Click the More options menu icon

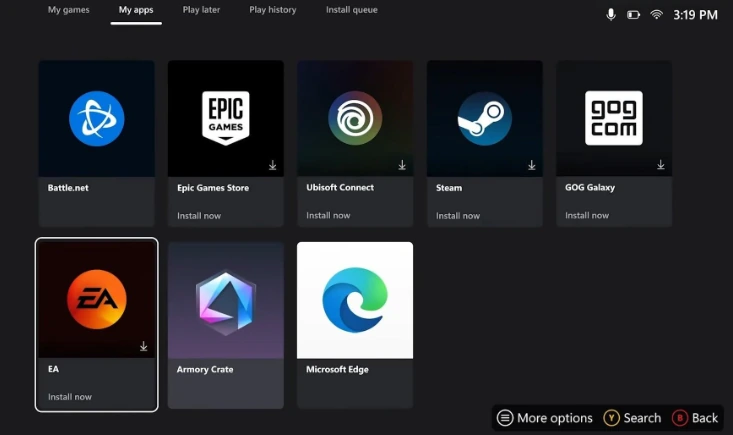point(505,418)
